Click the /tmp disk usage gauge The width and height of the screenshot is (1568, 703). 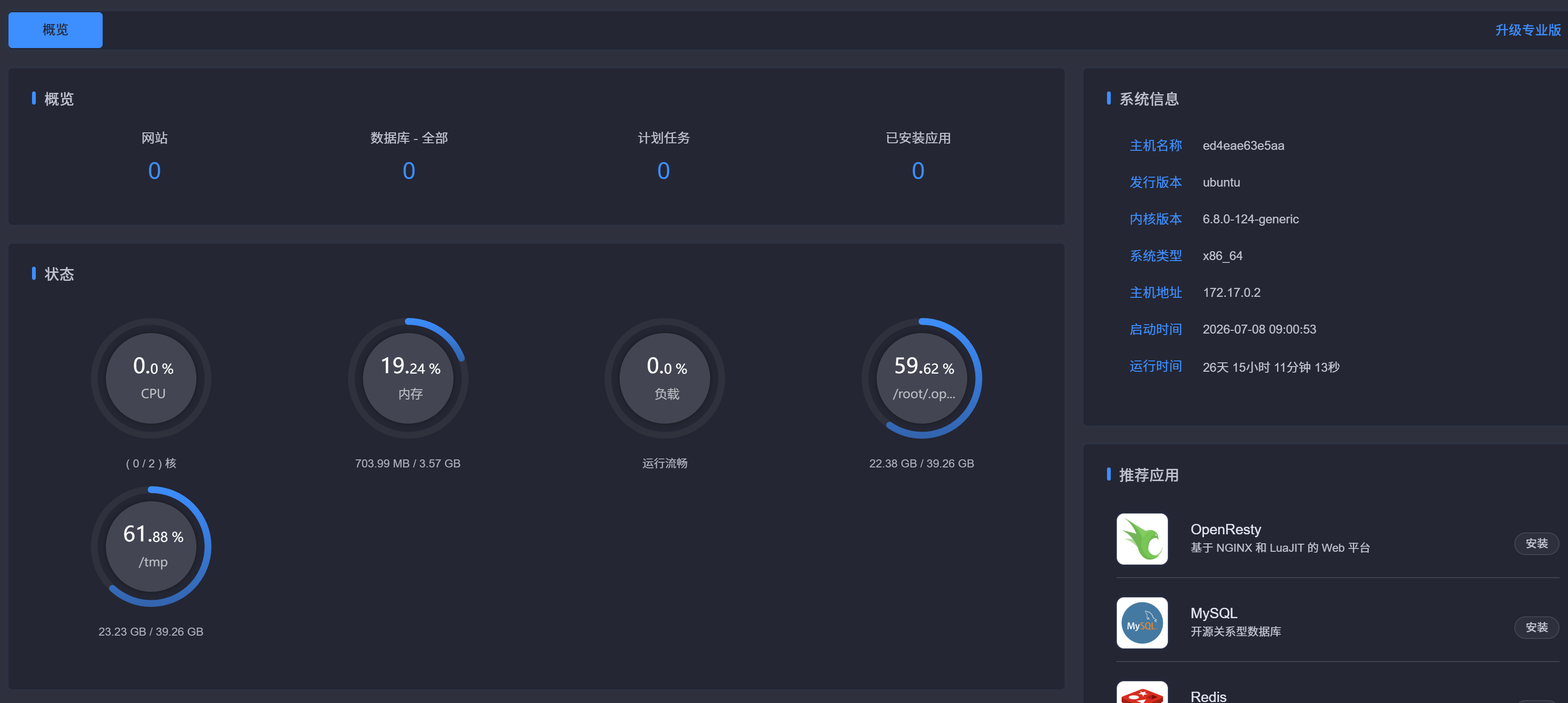pyautogui.click(x=152, y=546)
